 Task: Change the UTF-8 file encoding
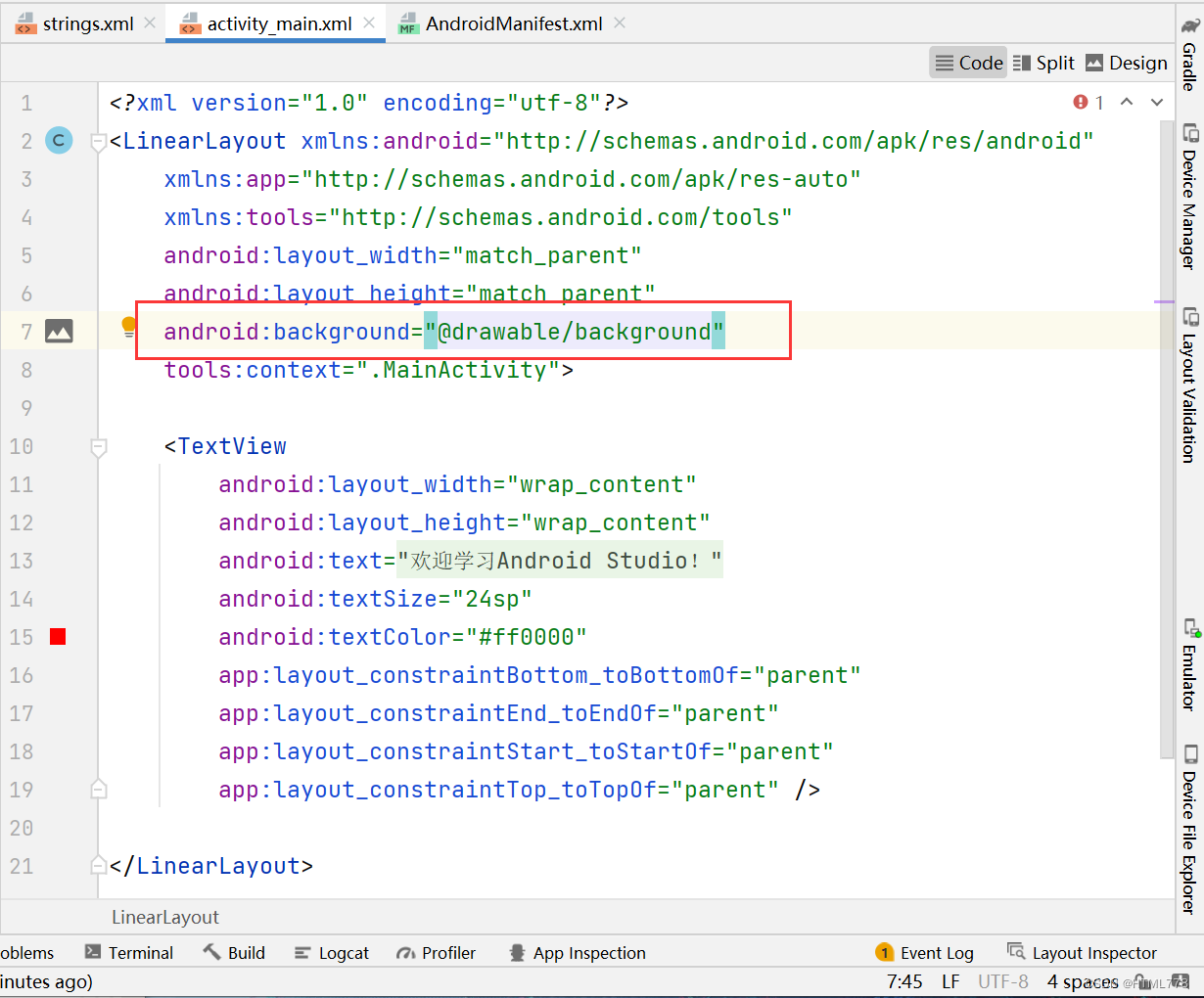[1003, 981]
